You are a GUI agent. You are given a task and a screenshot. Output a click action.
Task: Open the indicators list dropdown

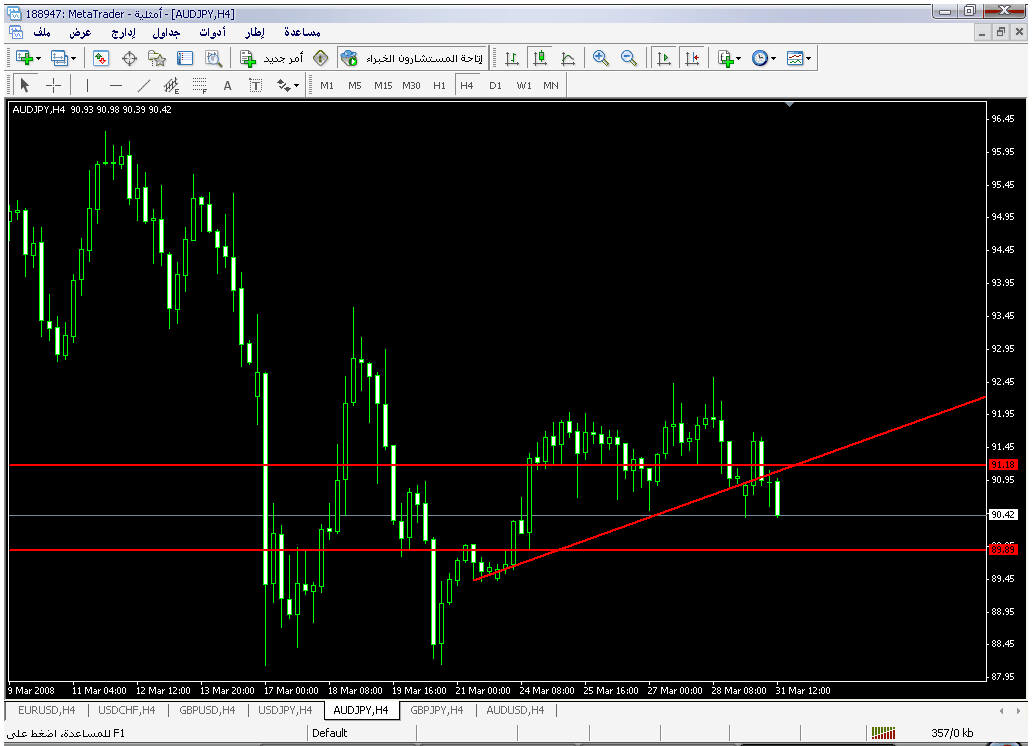pyautogui.click(x=729, y=58)
